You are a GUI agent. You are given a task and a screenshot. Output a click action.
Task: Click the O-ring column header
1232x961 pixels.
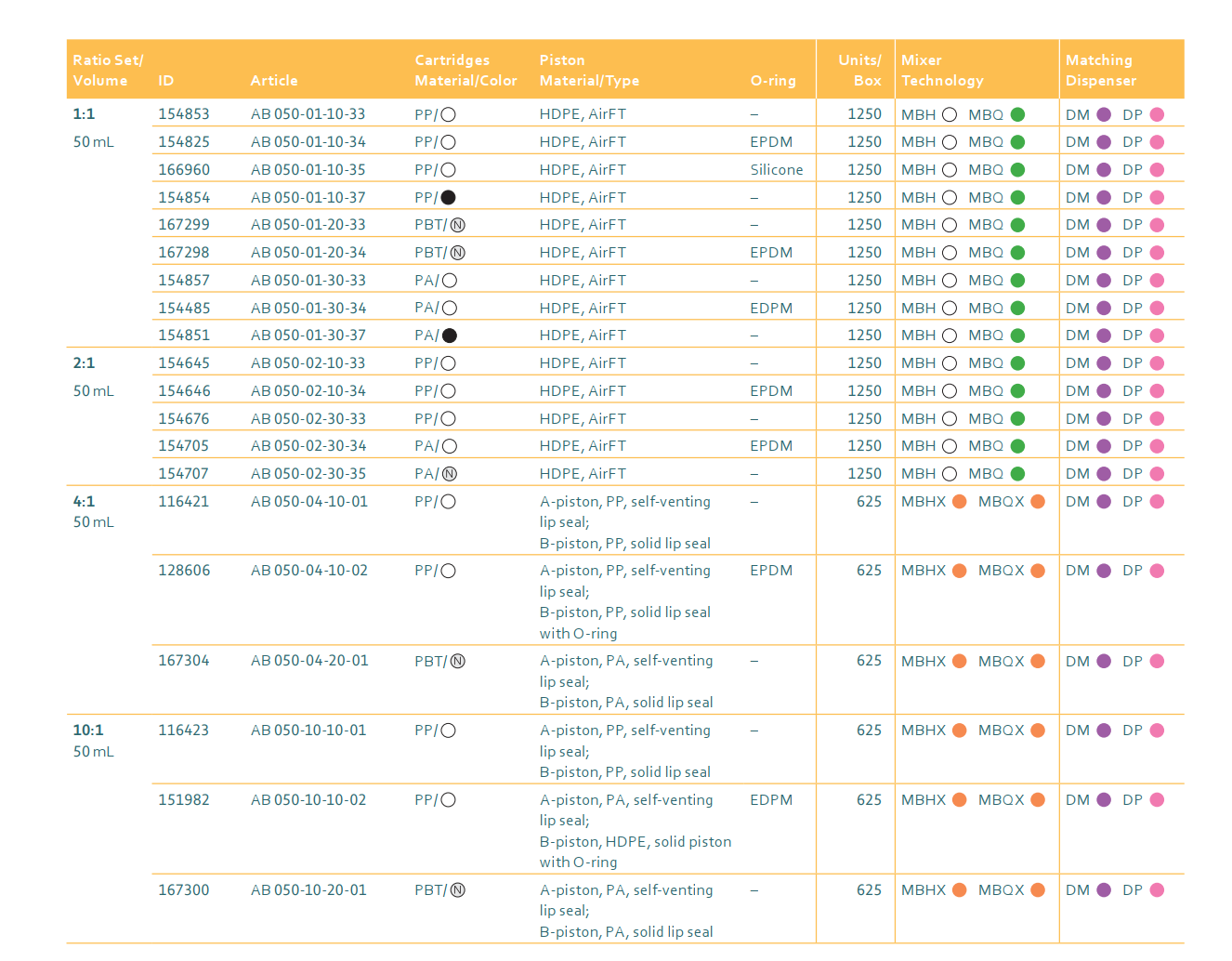point(773,81)
